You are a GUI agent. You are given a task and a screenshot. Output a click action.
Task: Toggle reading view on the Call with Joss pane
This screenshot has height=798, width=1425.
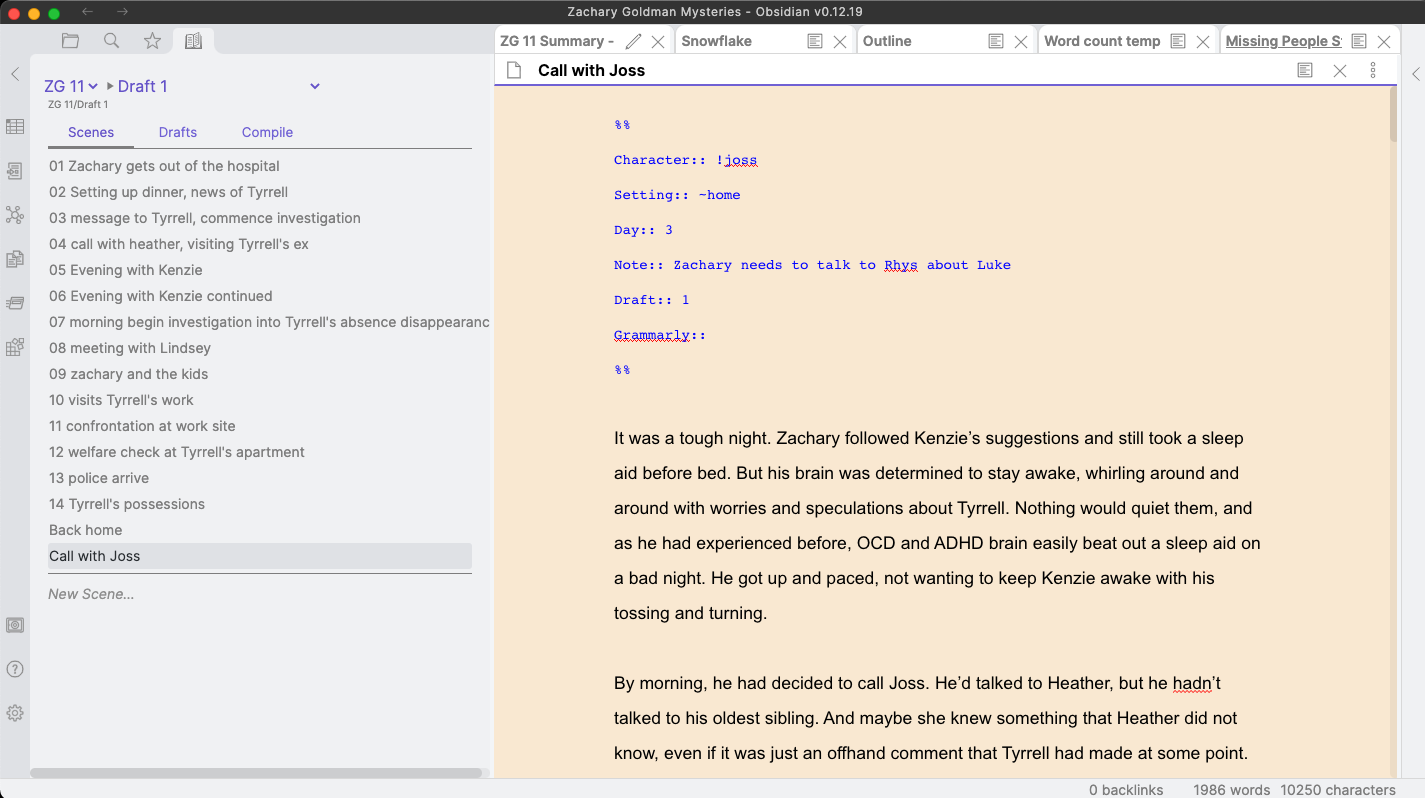[x=1305, y=70]
